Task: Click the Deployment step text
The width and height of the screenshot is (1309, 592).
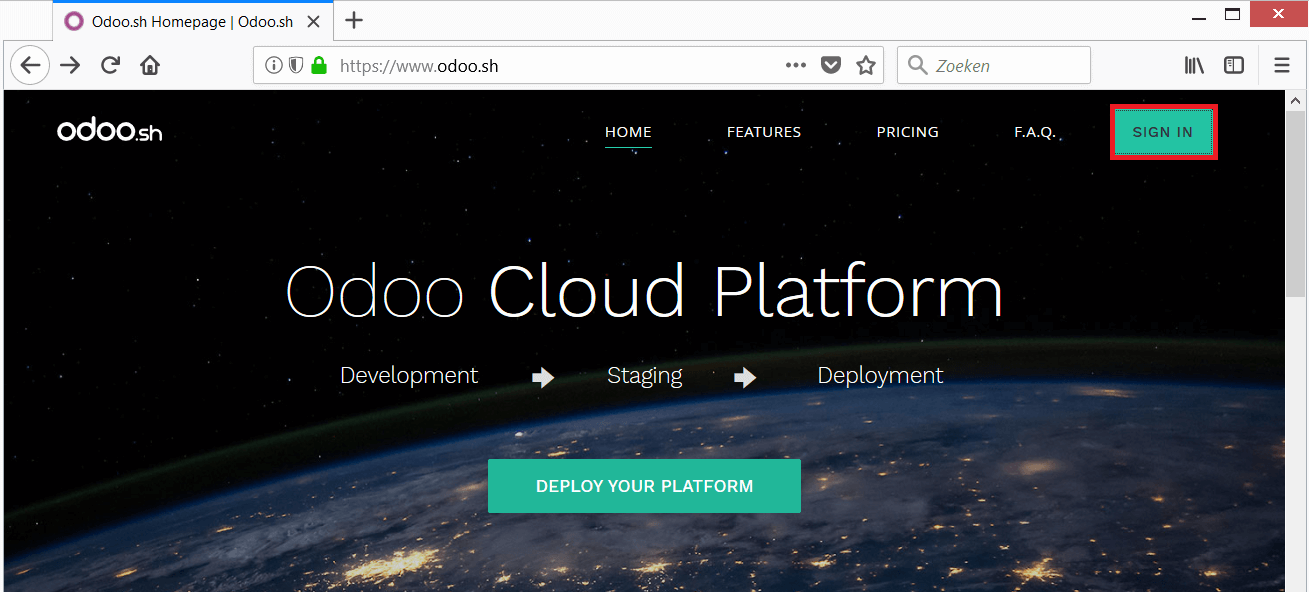Action: click(880, 376)
